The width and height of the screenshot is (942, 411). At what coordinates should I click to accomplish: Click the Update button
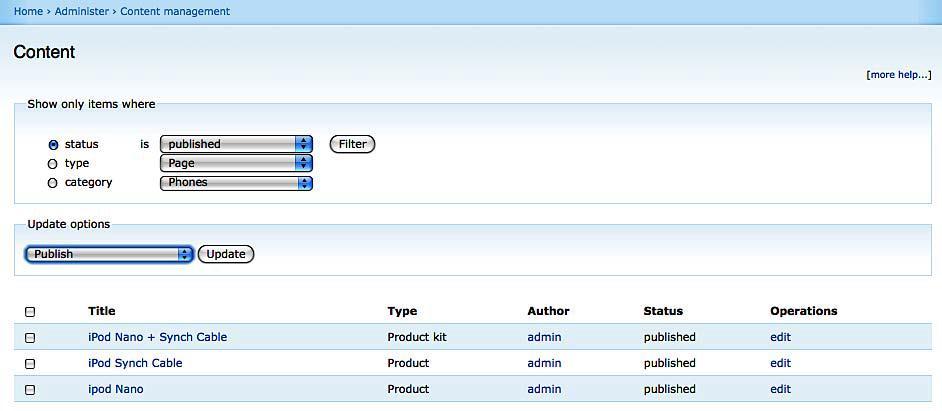pos(226,254)
